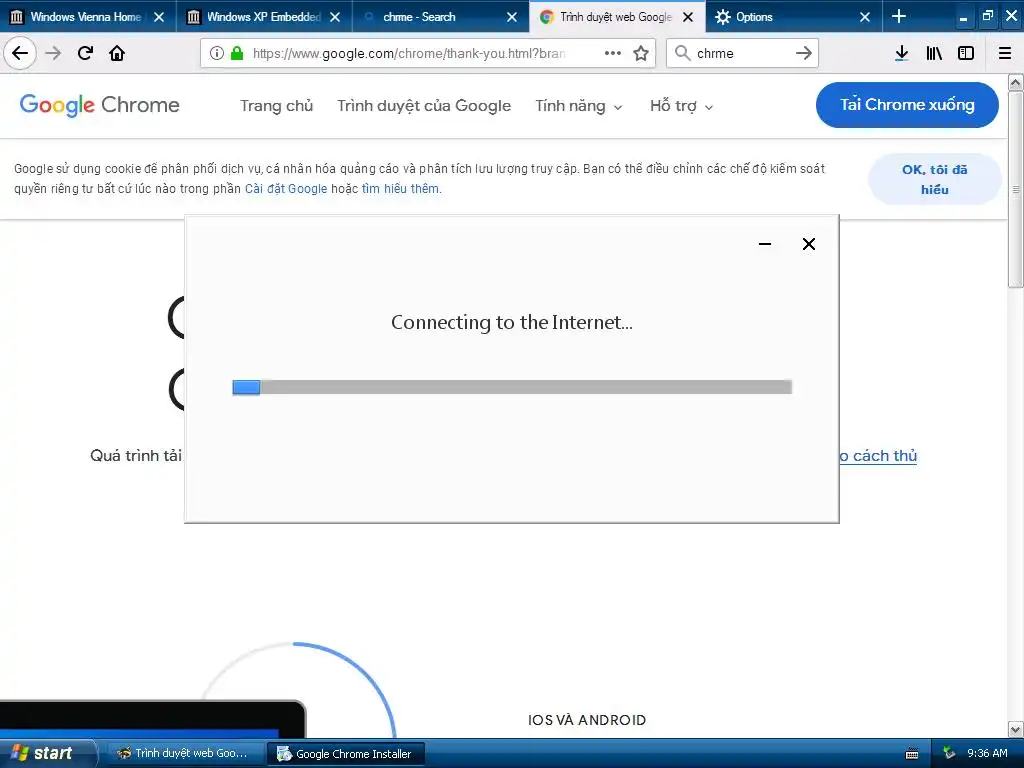
Task: Minimize the Firefox window
Action: 963,17
